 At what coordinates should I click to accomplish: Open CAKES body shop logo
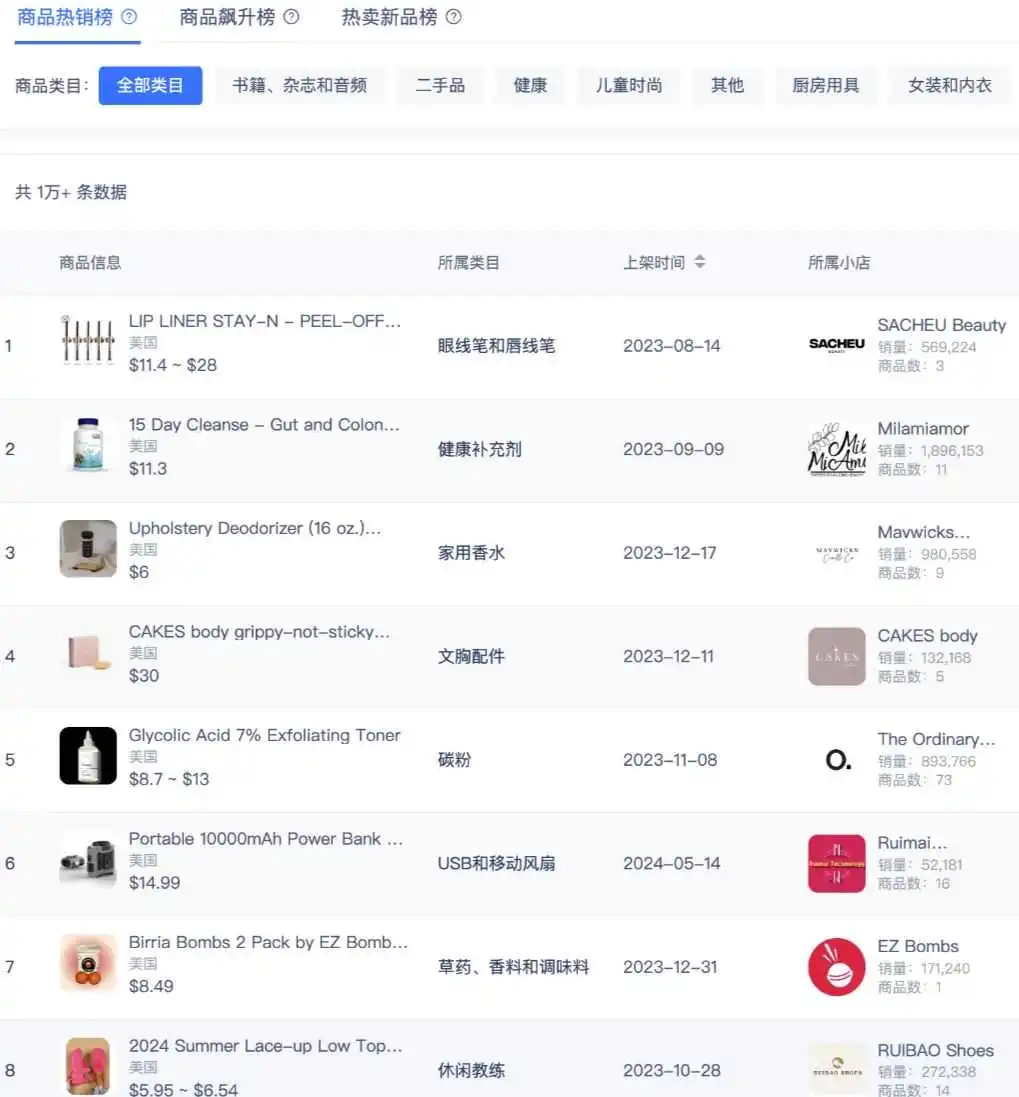pos(836,656)
